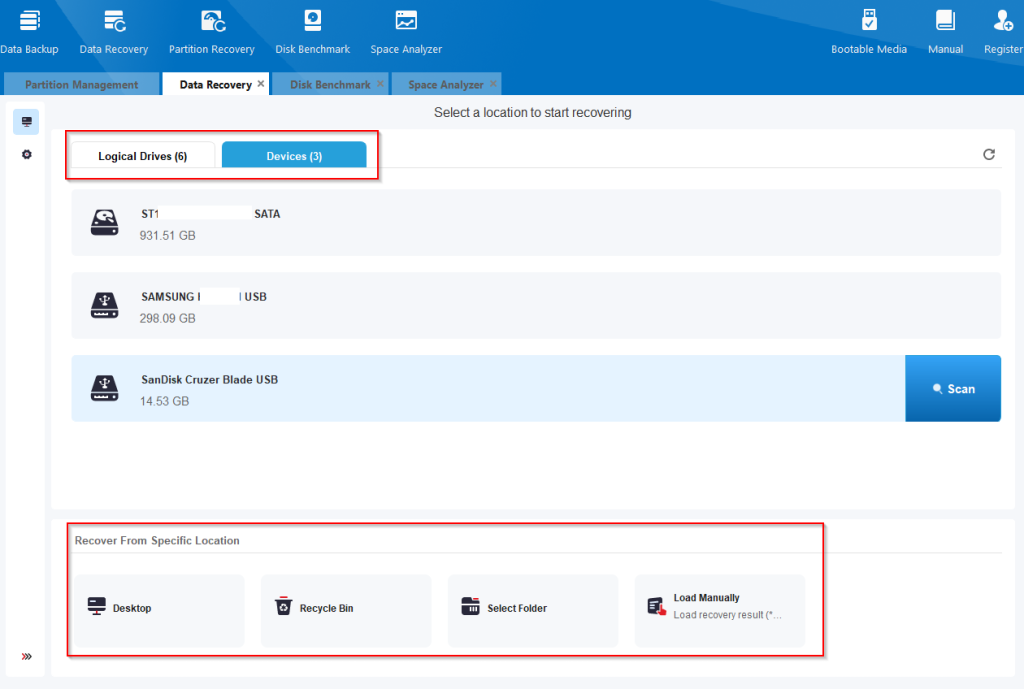The image size is (1024, 689).
Task: Switch to the Partition Management tab
Action: pos(82,84)
